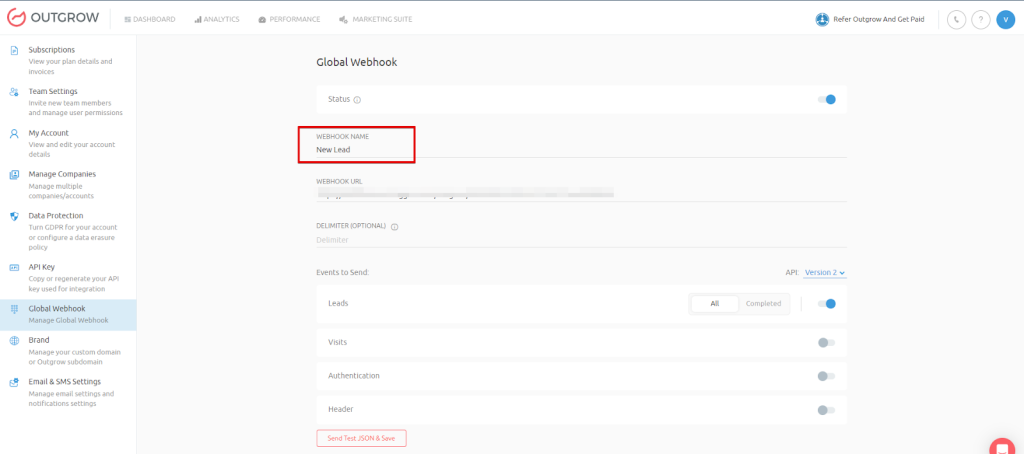Open the API Version 2 dropdown
1024x454 pixels.
(825, 272)
